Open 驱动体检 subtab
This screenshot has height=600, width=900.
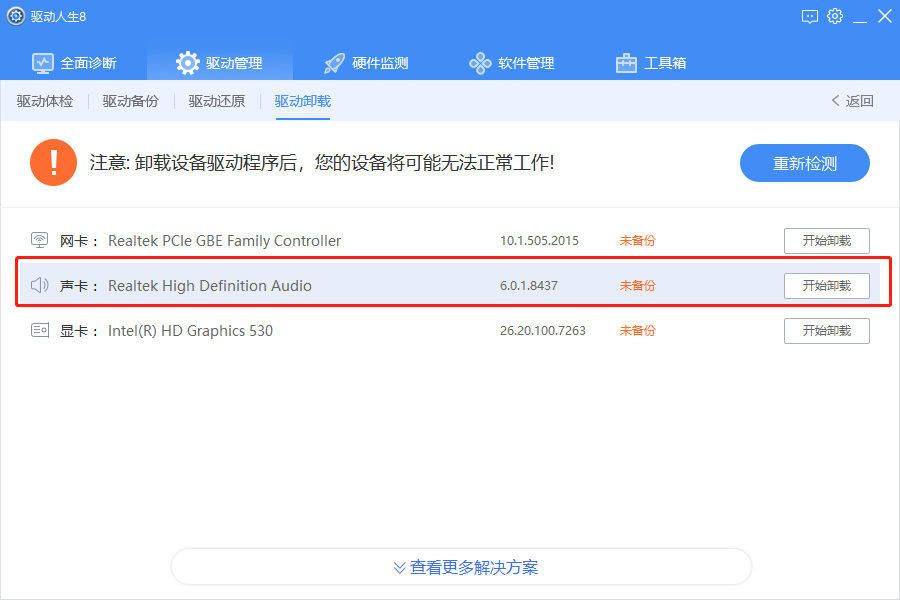45,101
